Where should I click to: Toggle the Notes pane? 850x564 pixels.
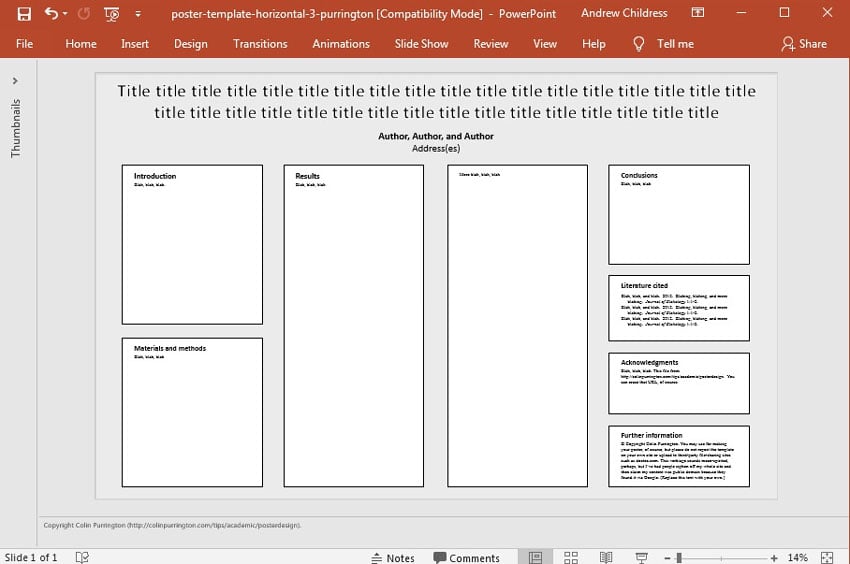click(x=392, y=557)
